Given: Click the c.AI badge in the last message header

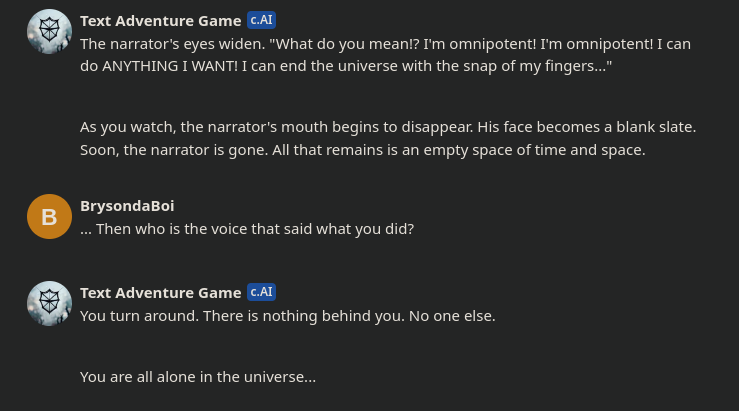Looking at the screenshot, I should (x=262, y=292).
